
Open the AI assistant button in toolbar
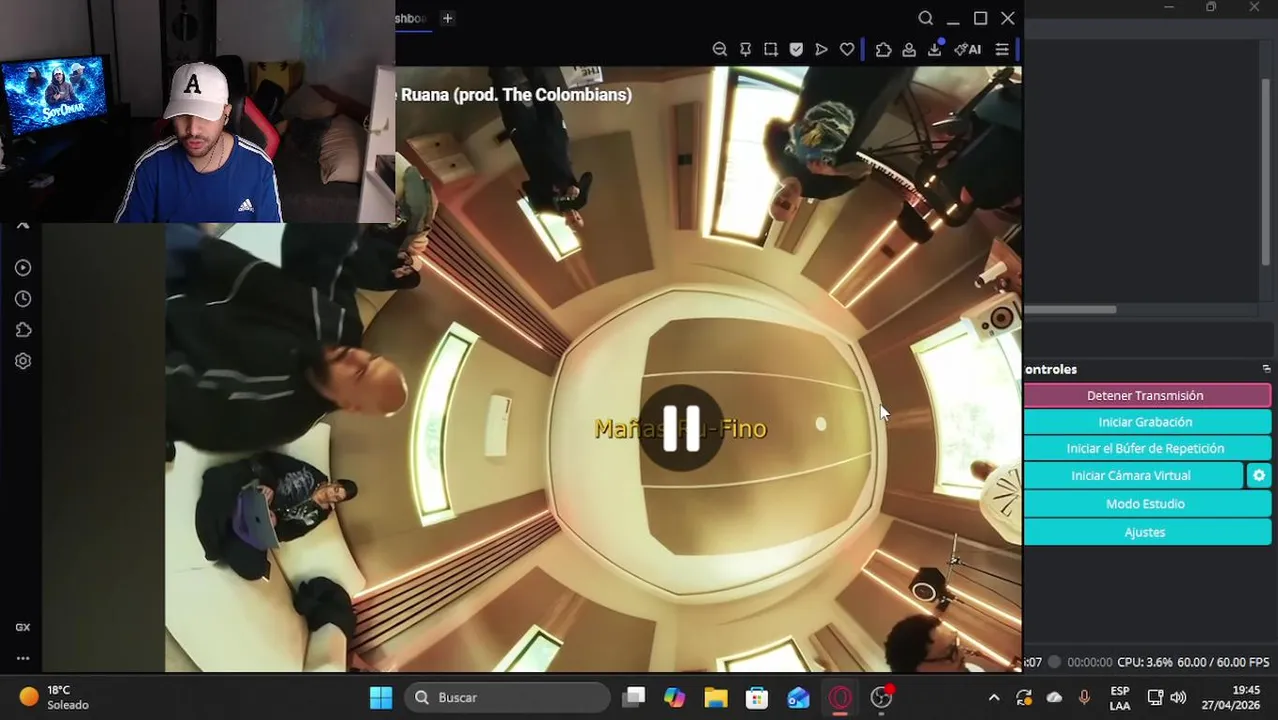[x=967, y=49]
